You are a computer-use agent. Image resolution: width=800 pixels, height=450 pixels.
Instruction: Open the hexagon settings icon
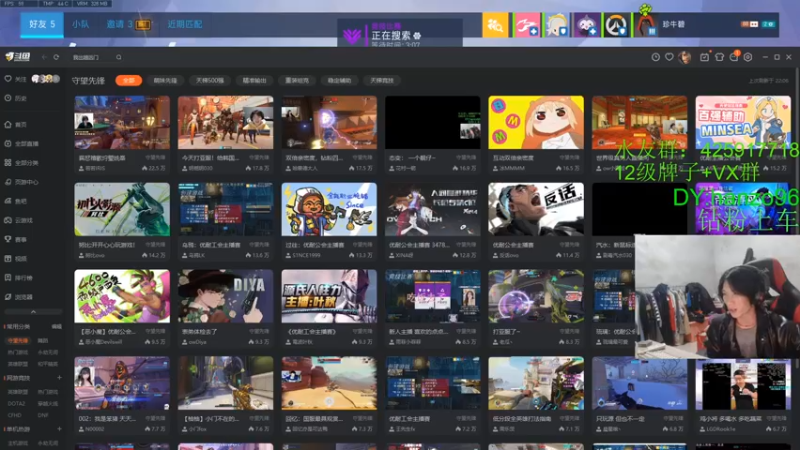pos(748,57)
